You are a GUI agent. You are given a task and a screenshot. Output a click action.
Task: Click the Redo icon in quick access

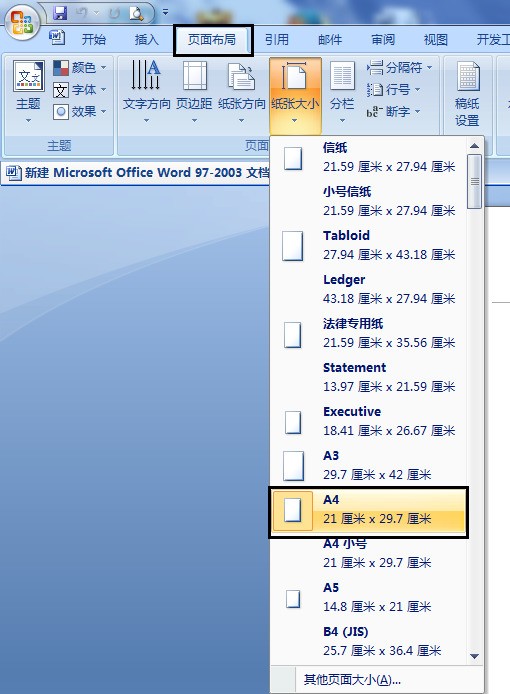[115, 13]
